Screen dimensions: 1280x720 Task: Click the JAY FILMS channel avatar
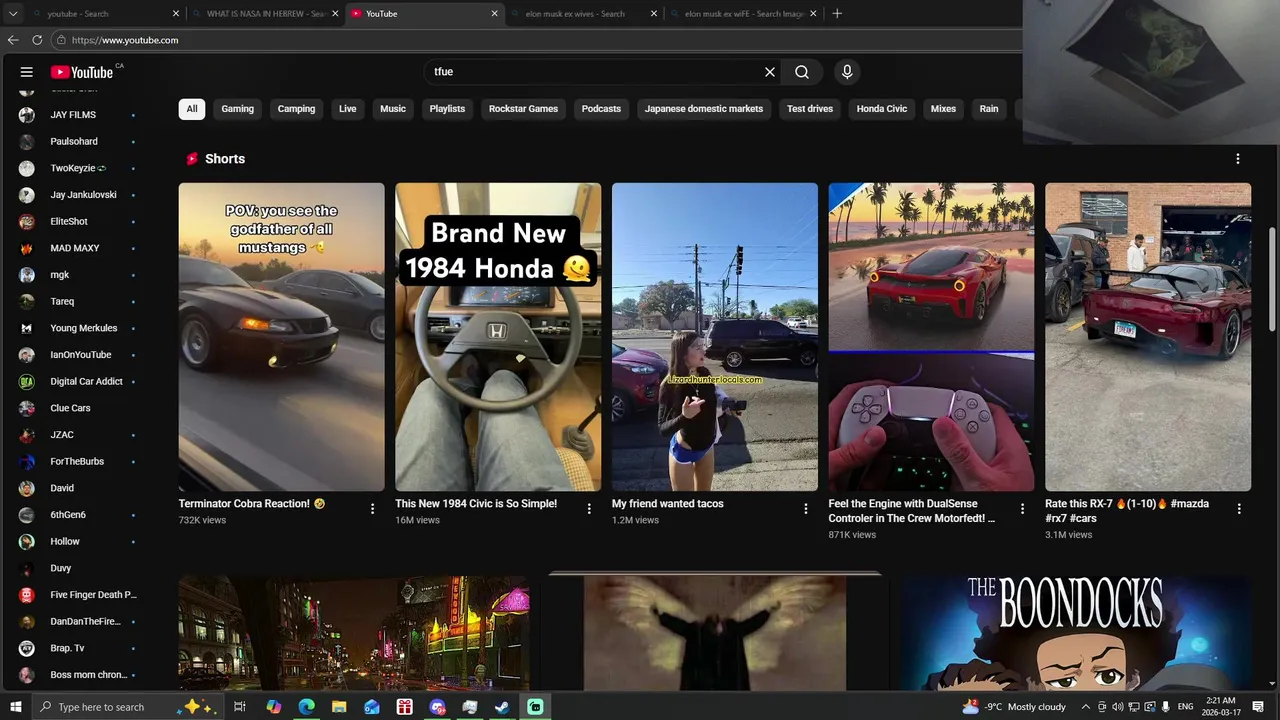[x=27, y=115]
